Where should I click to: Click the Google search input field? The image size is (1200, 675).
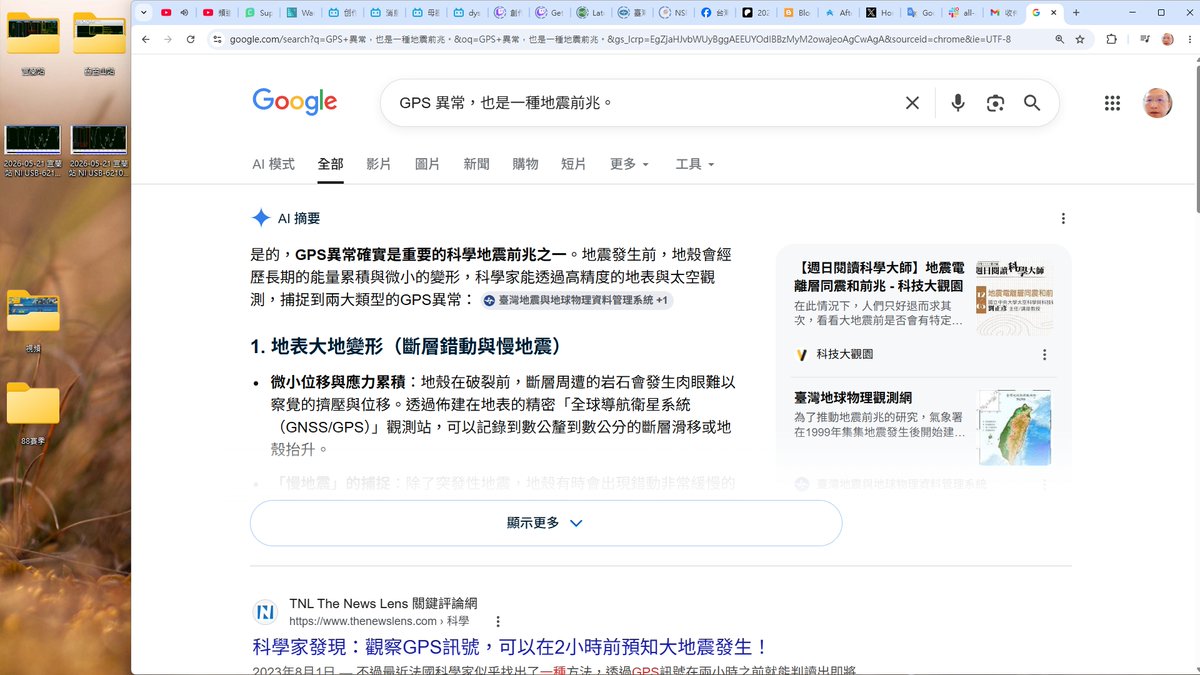(x=640, y=103)
